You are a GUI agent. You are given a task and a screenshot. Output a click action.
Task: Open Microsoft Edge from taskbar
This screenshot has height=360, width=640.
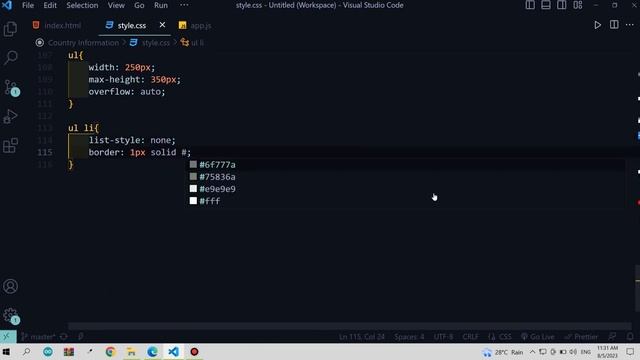152,352
